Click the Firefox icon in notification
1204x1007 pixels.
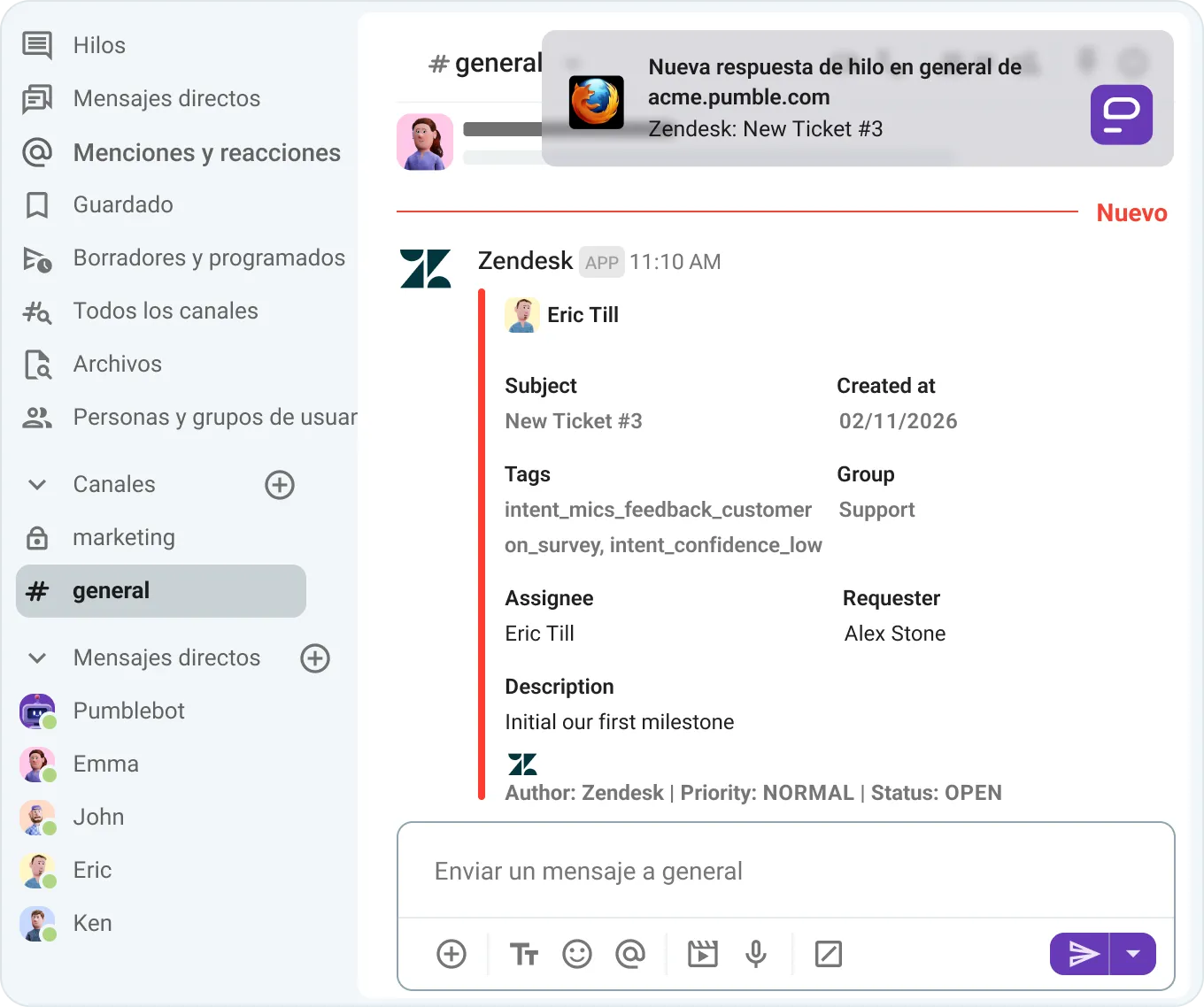coord(596,102)
